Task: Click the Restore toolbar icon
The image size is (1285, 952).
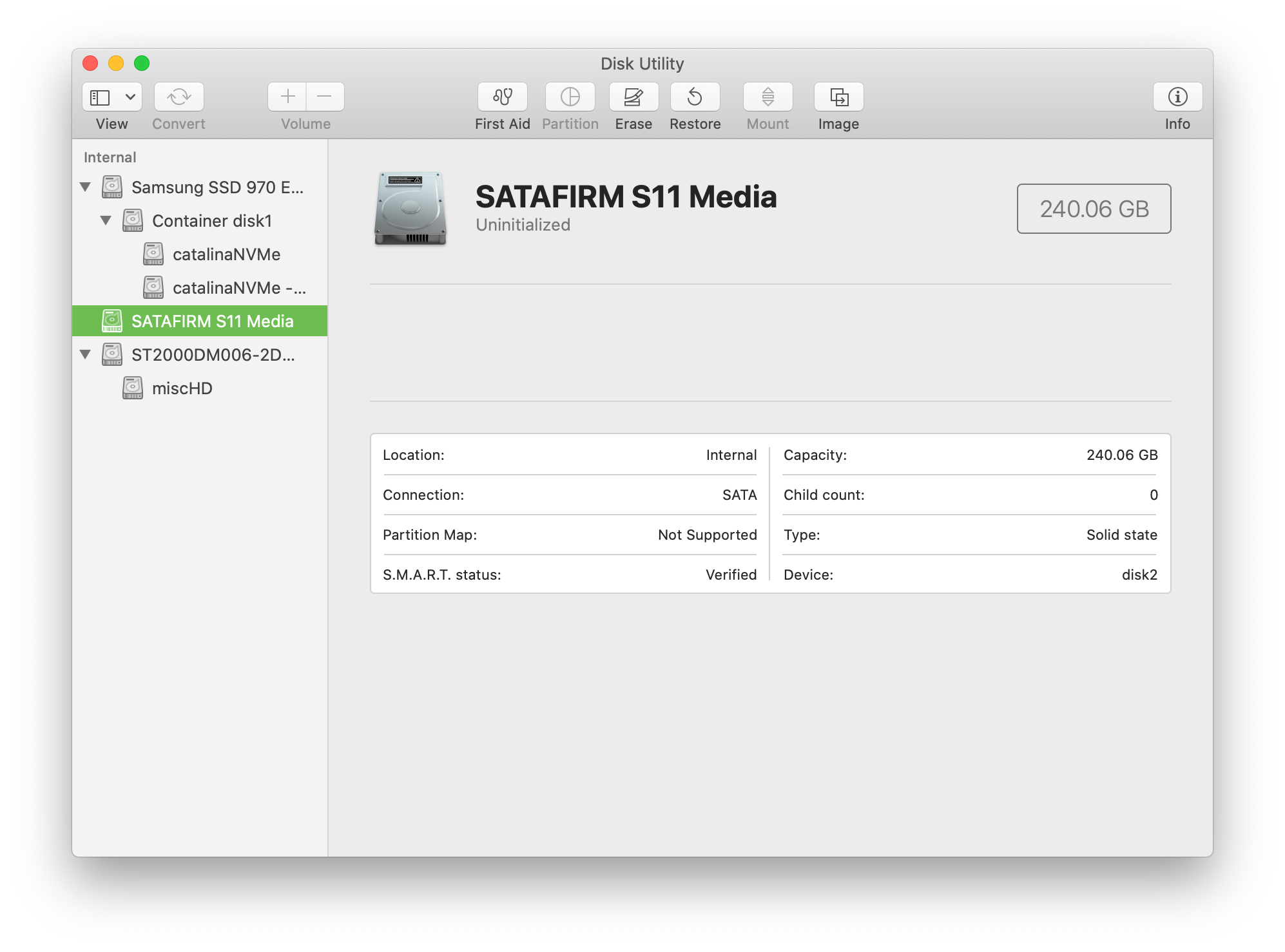Action: (x=695, y=97)
